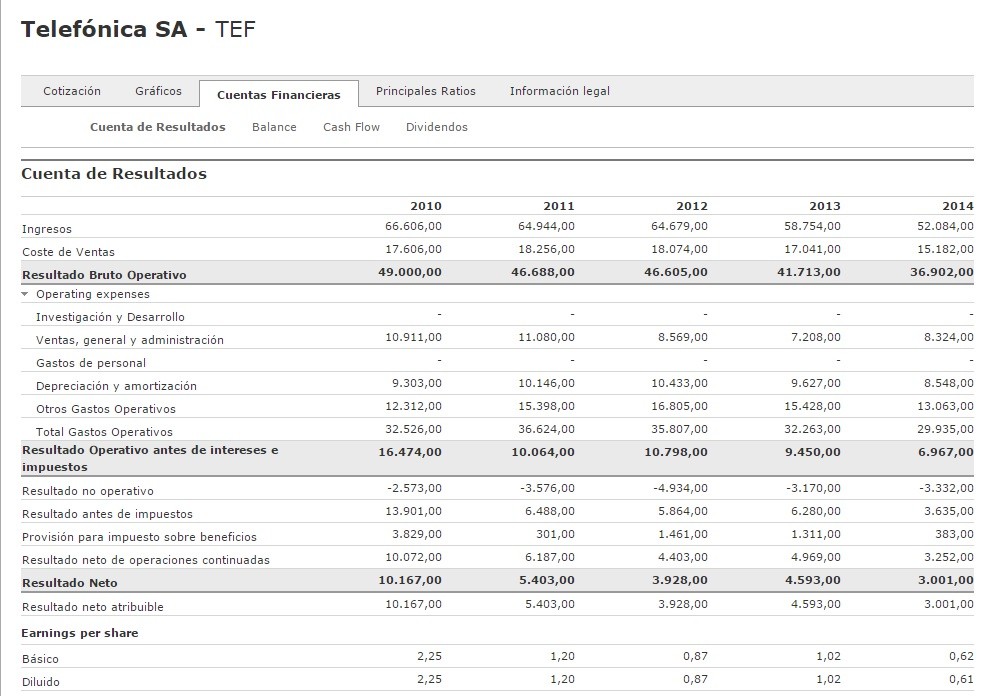Select Provisión para impuesto sobre beneficios
The image size is (981, 696).
(139, 537)
